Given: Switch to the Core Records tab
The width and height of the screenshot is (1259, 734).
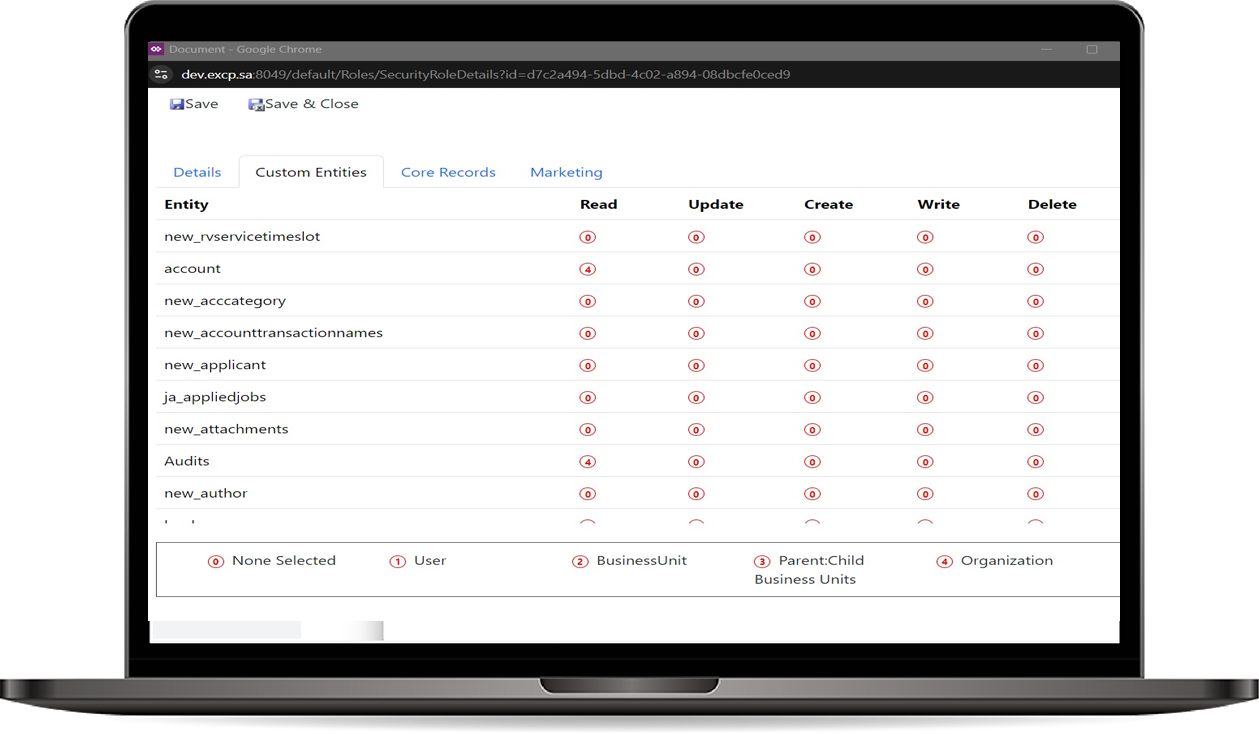Looking at the screenshot, I should [448, 172].
